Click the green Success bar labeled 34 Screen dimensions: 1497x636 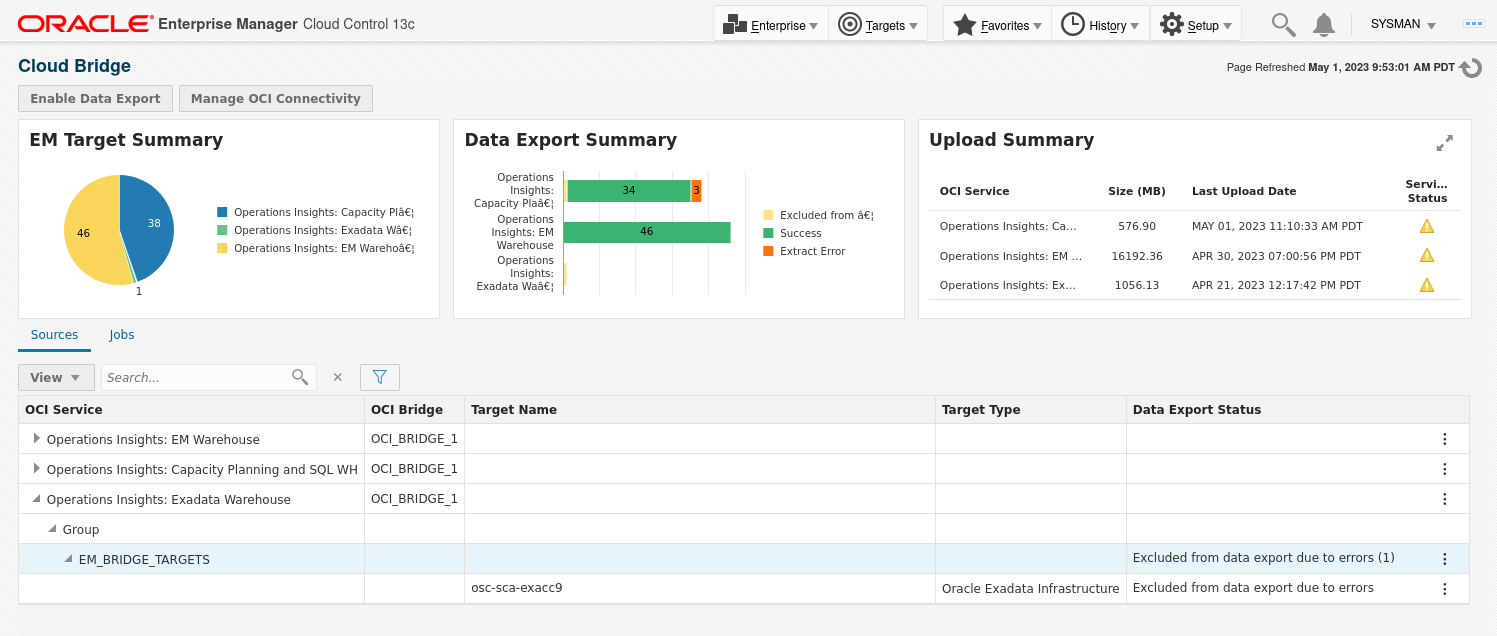pos(629,190)
